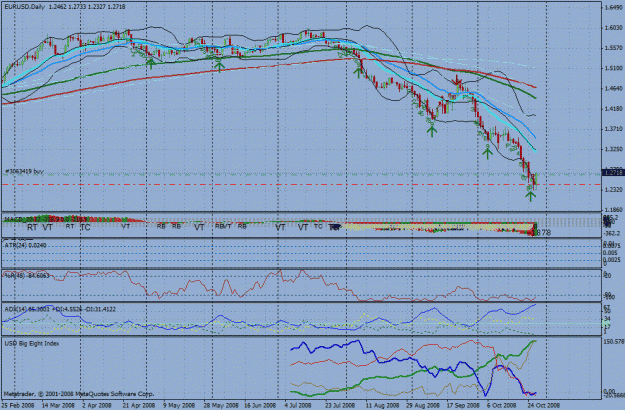Click the 2 Apr 2008 date label
This screenshot has width=625, height=410.
pyautogui.click(x=97, y=405)
